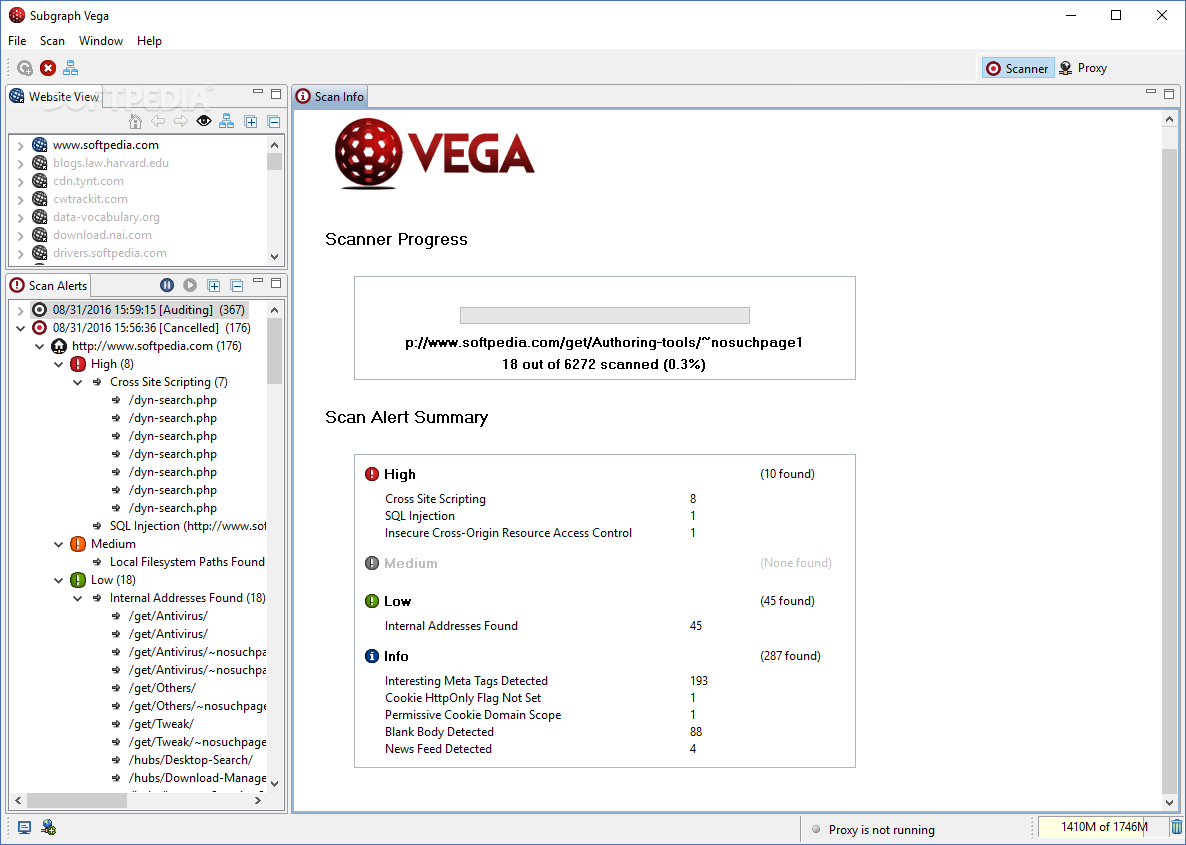The height and width of the screenshot is (845, 1186).
Task: Resume scan with play button
Action: pos(190,285)
